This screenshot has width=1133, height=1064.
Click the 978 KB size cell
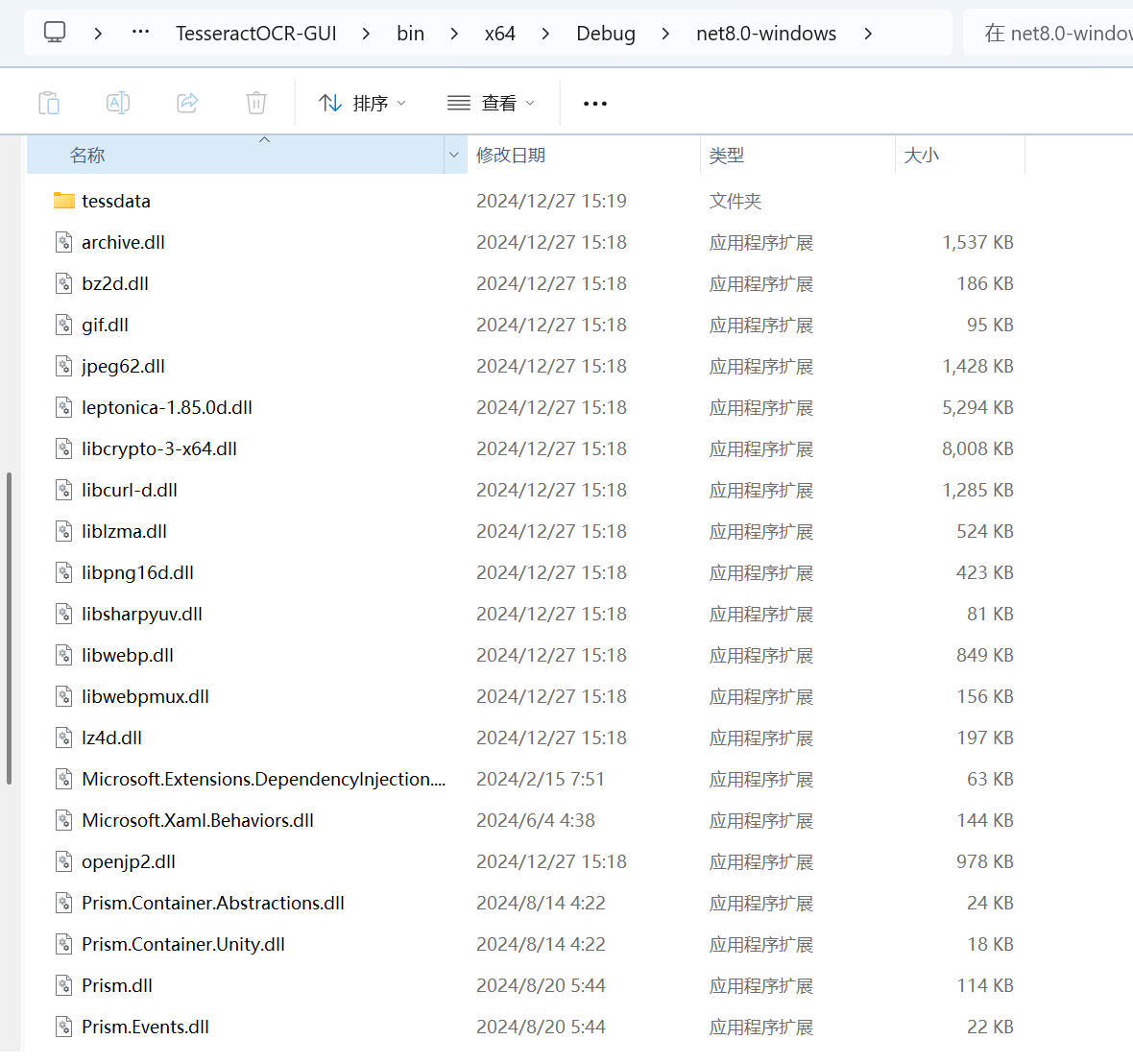tap(985, 861)
